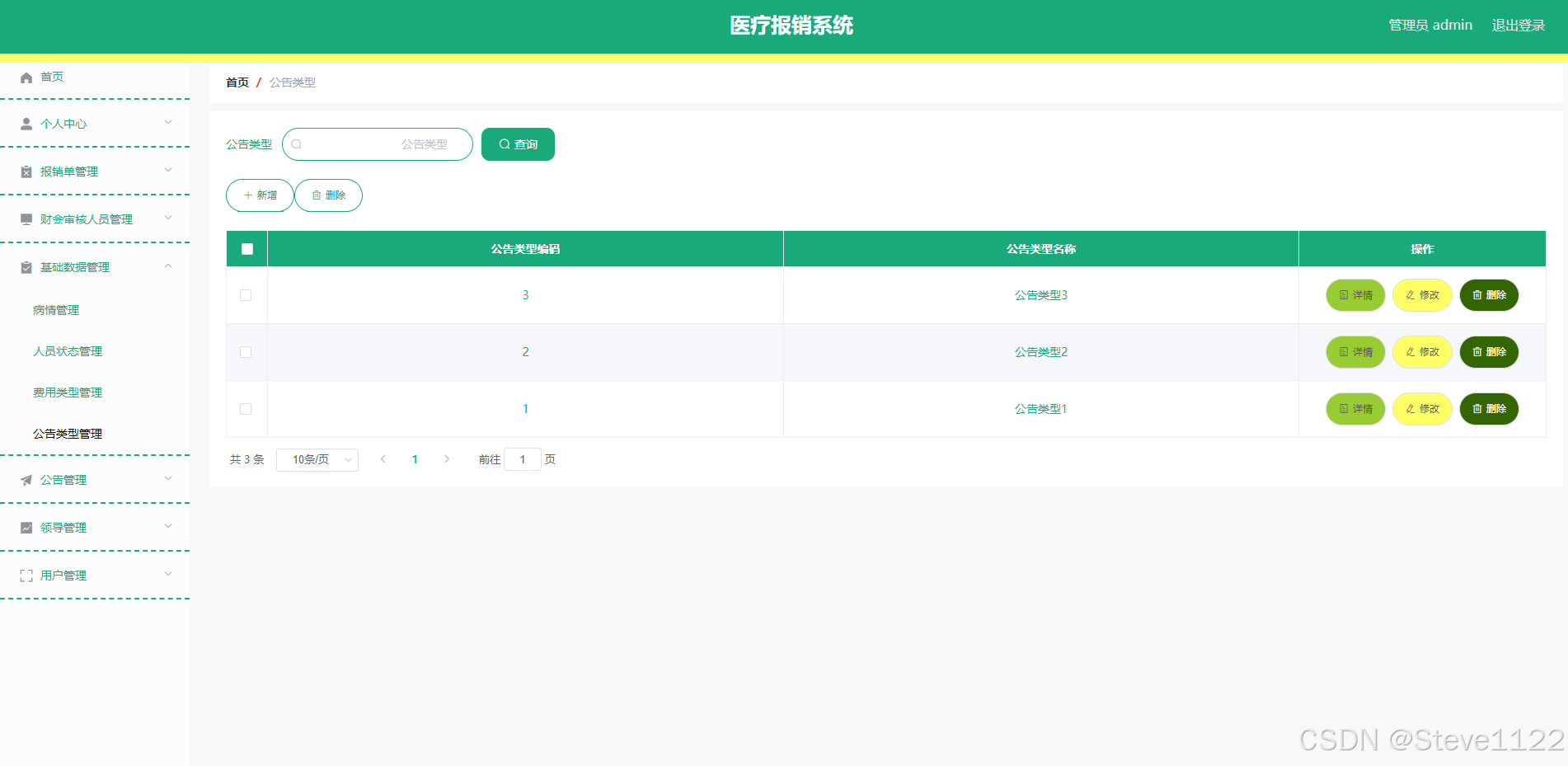
Task: Collapse the 基础数据管理 menu chevron
Action: click(168, 266)
